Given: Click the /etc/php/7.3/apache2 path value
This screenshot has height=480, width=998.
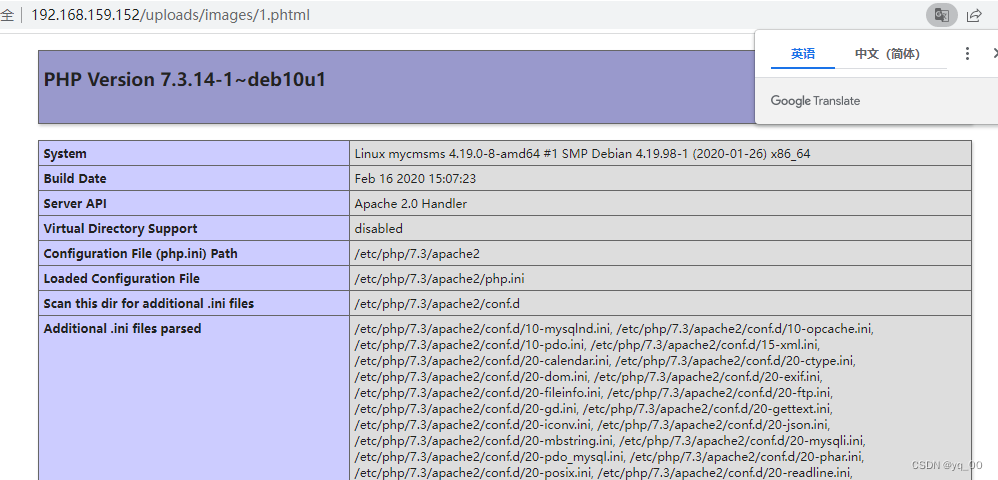Looking at the screenshot, I should 417,253.
